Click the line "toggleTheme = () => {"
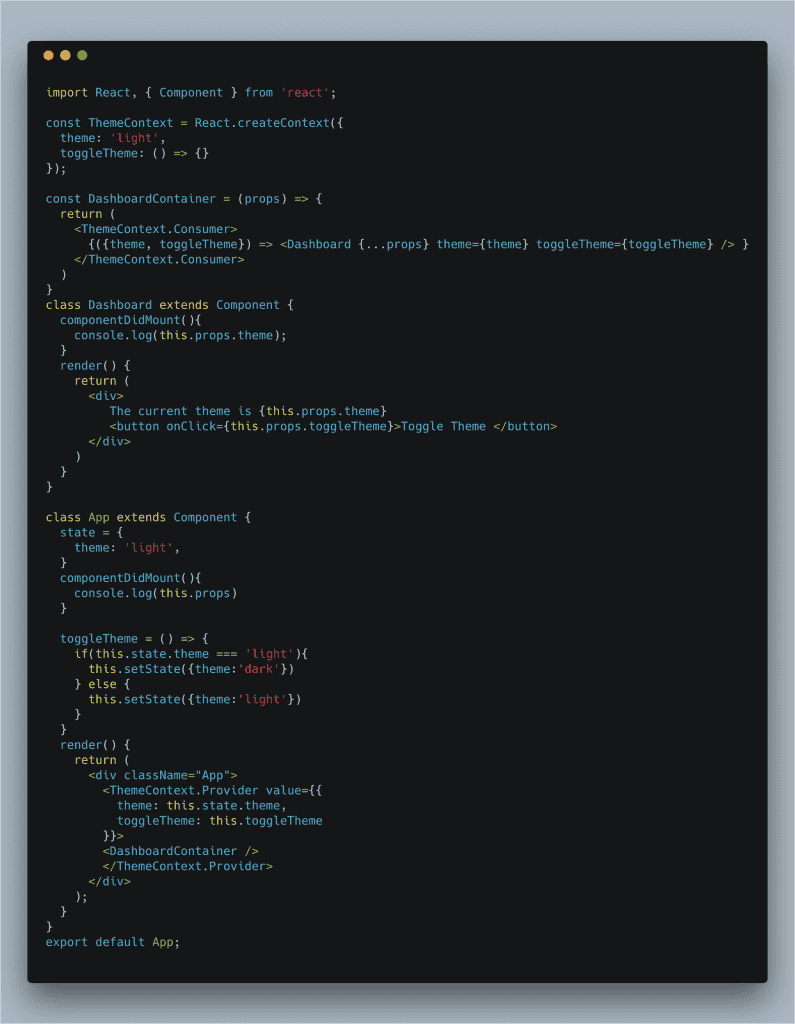This screenshot has width=795, height=1024. [x=134, y=639]
